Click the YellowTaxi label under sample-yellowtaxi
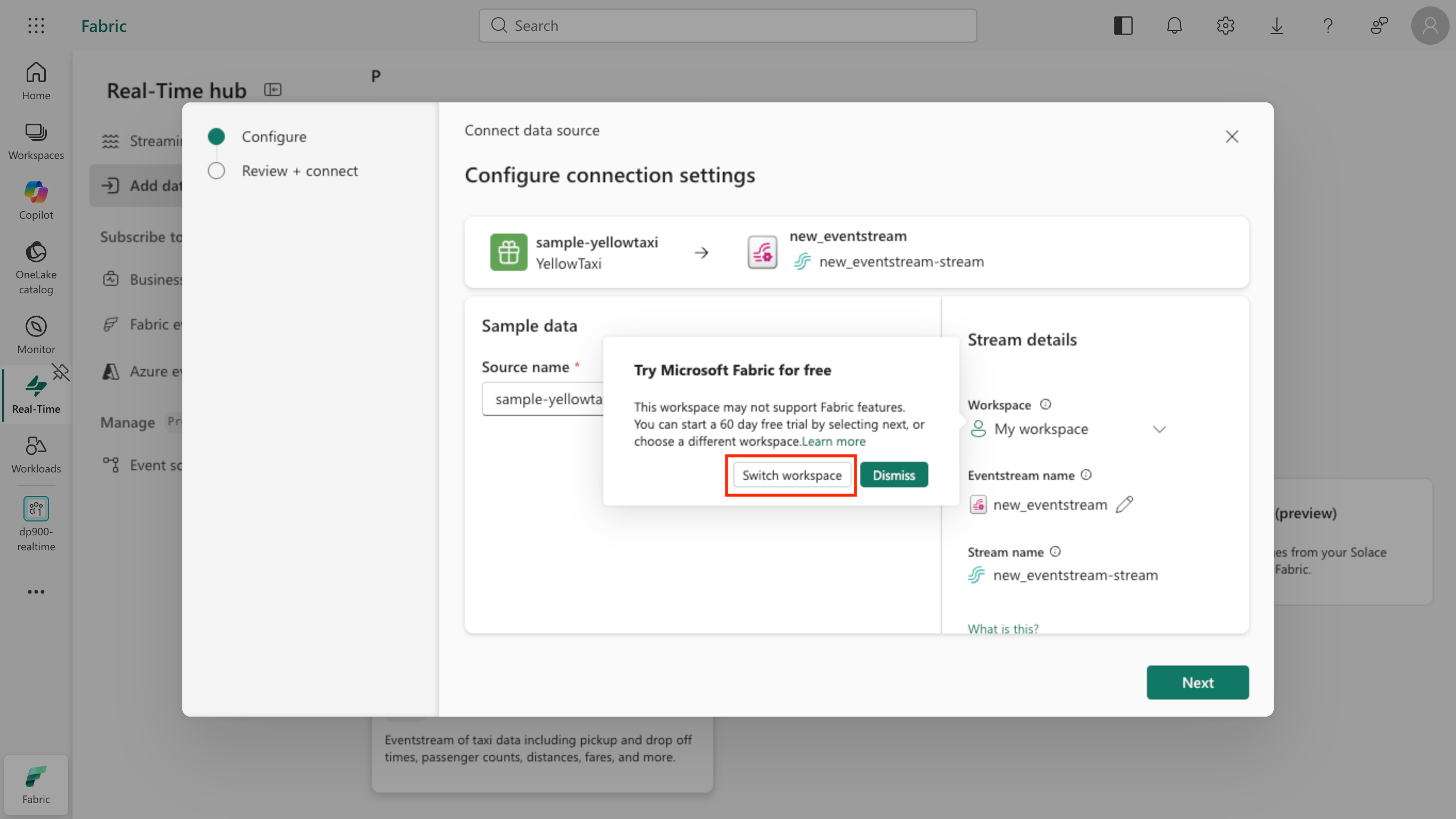 tap(568, 263)
